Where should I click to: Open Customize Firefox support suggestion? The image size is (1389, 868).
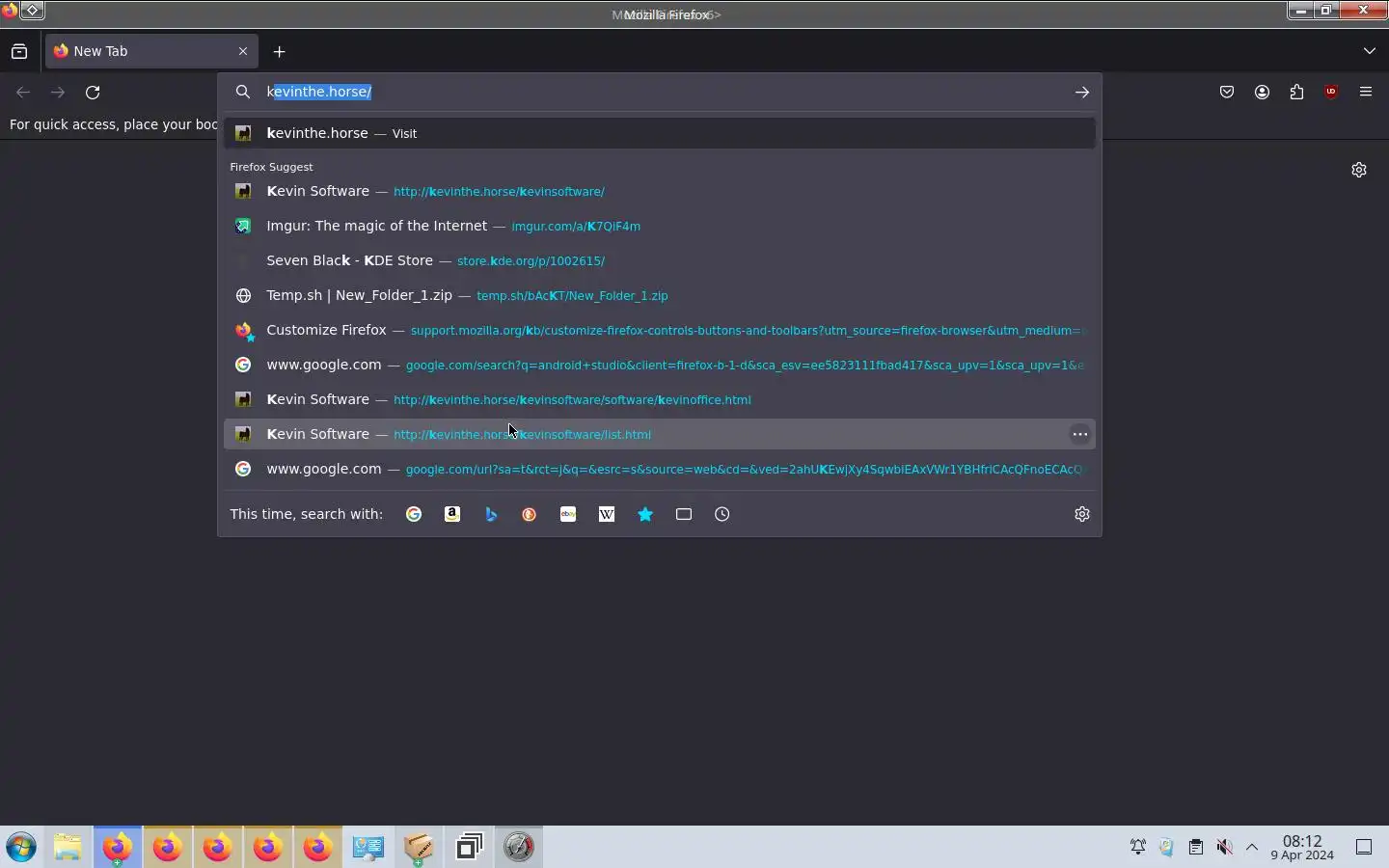click(x=660, y=330)
